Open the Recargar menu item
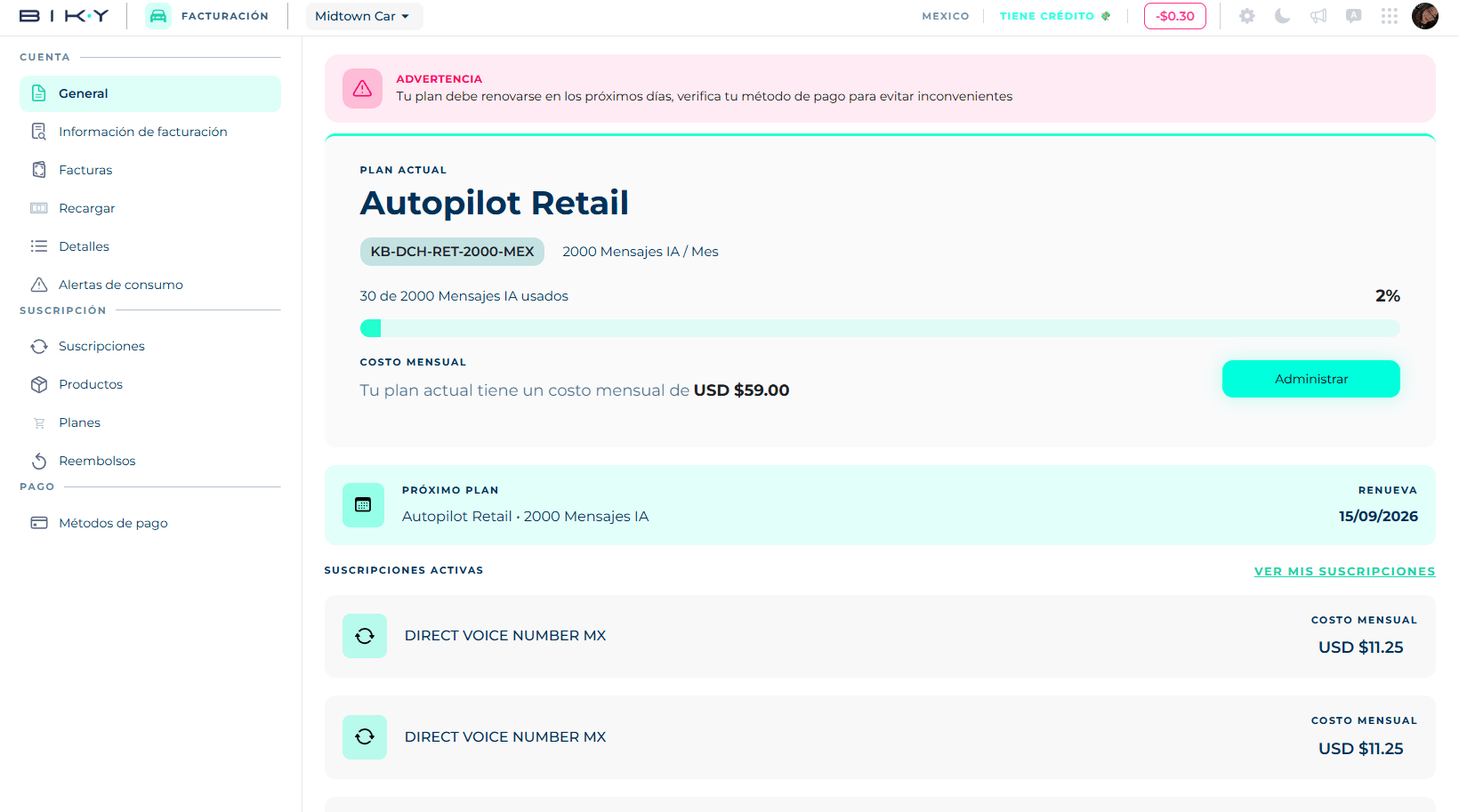The width and height of the screenshot is (1459, 812). pos(150,208)
